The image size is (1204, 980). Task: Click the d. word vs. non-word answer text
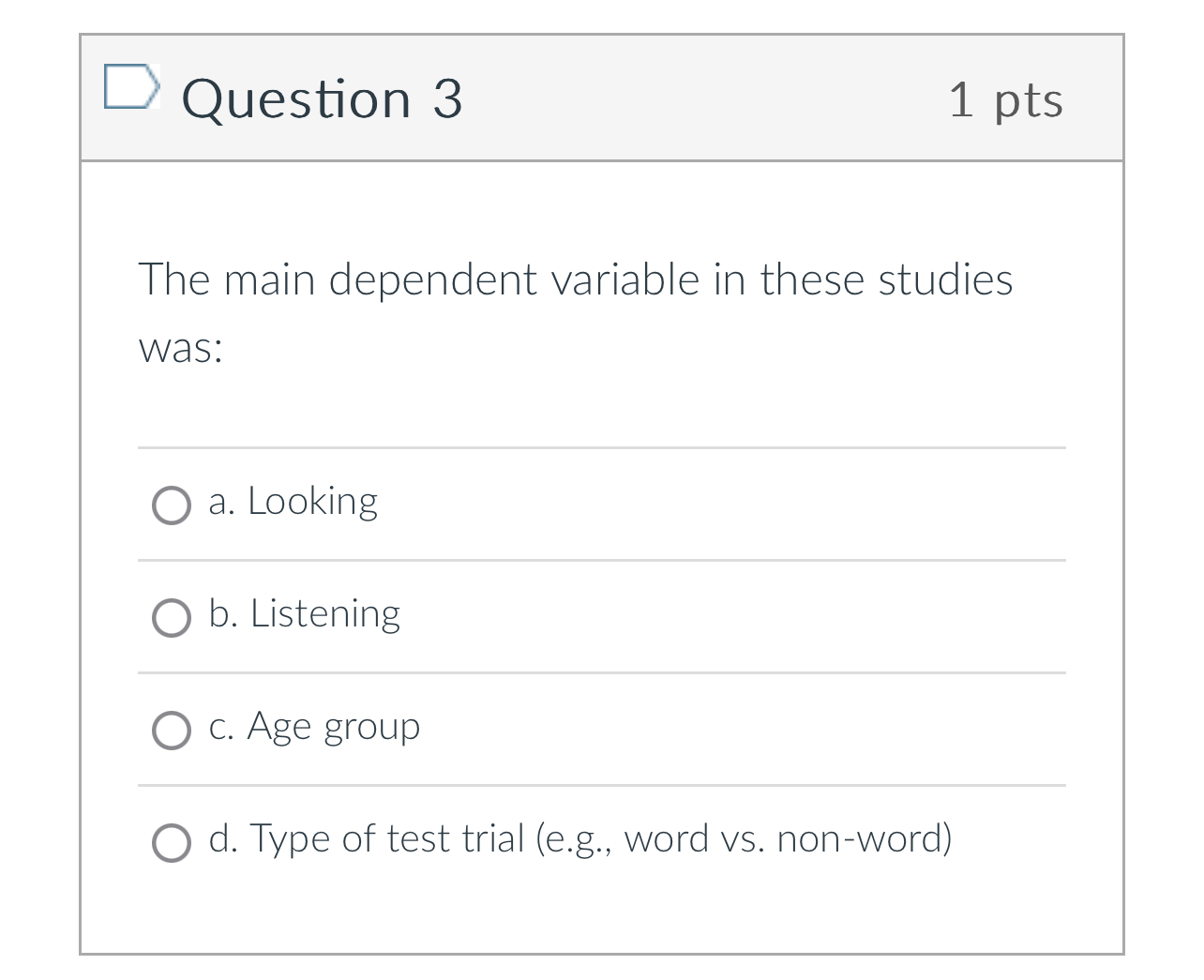pos(581,839)
